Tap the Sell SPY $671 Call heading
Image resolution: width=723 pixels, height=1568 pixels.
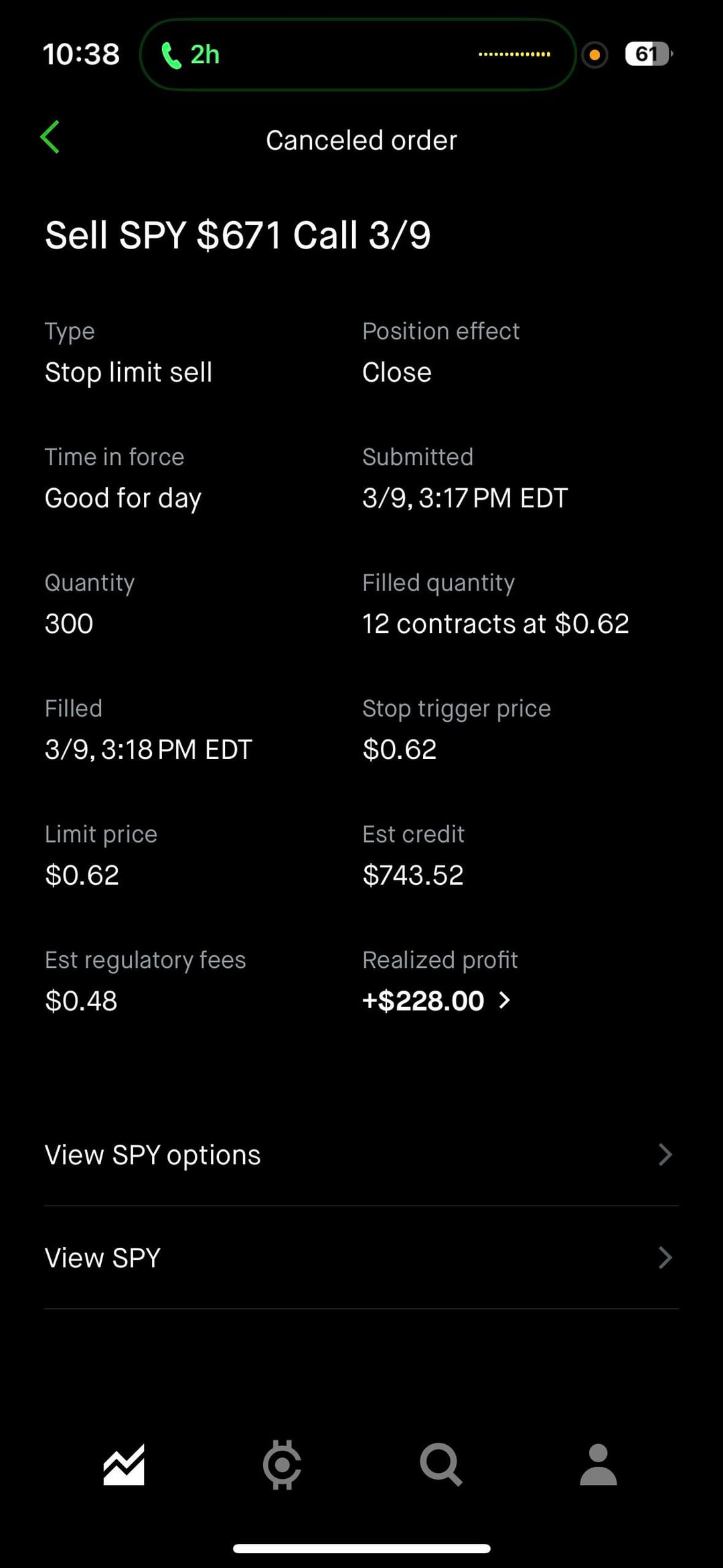pyautogui.click(x=238, y=236)
